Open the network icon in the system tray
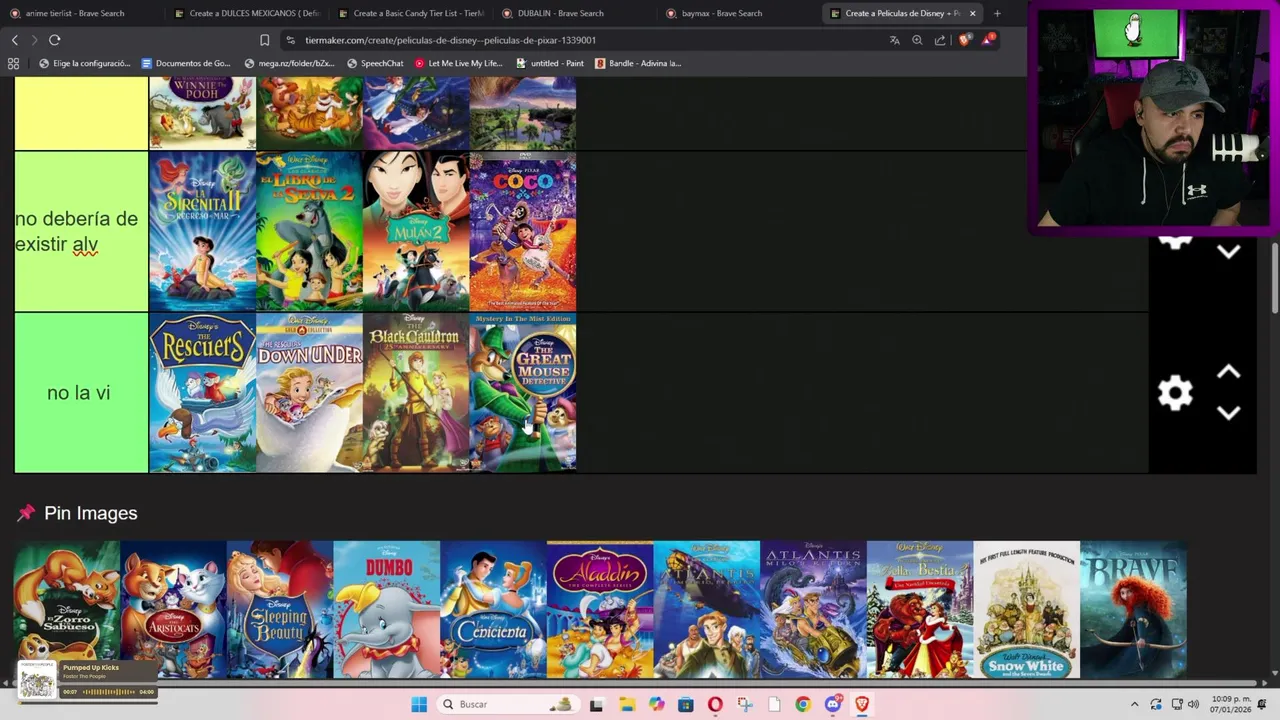1280x720 pixels. pyautogui.click(x=1176, y=704)
